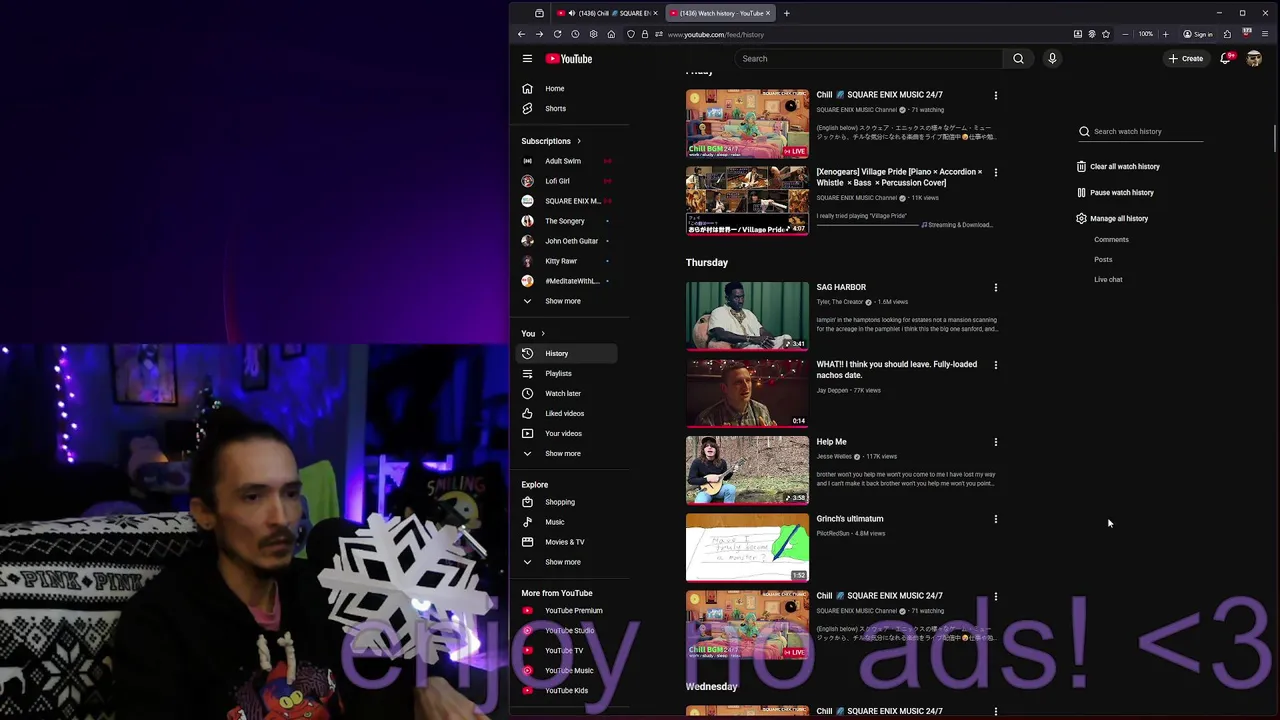
Task: Open Grinch's ultimatum video thumbnail
Action: (747, 547)
